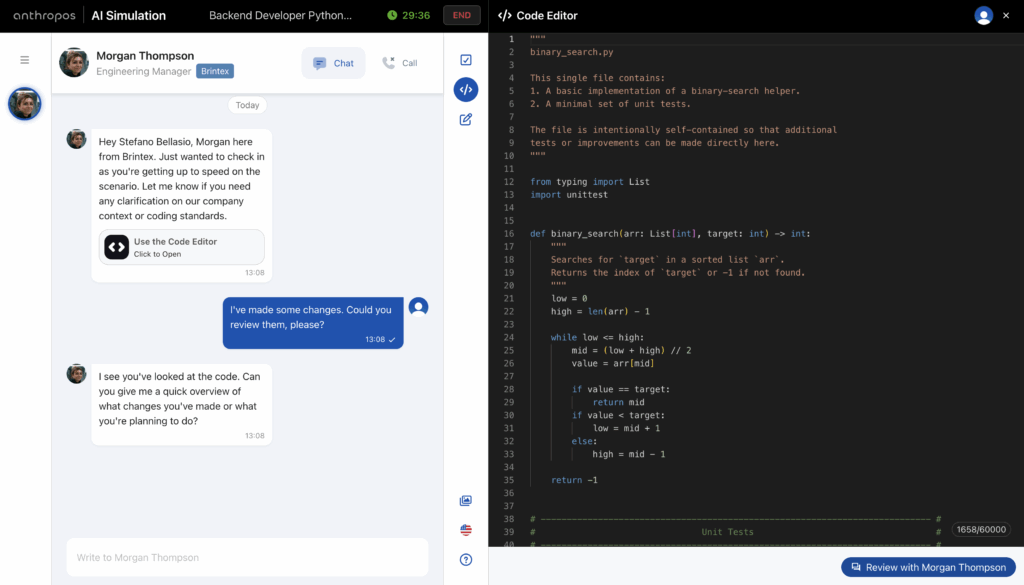Open the tasks checklist panel icon

tap(465, 60)
